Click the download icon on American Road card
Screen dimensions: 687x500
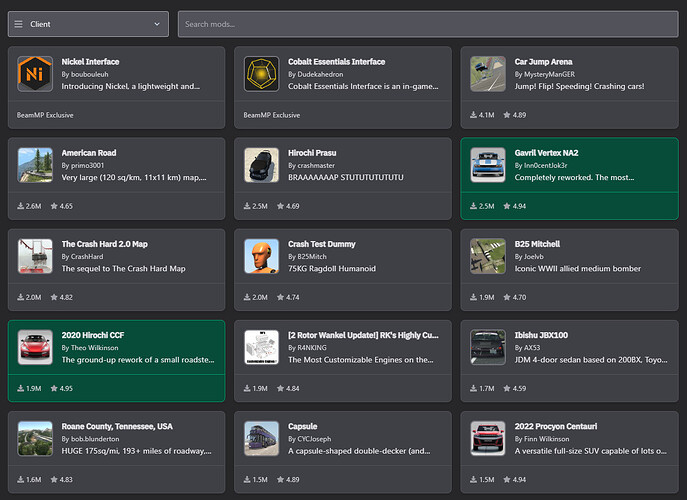[x=22, y=206]
